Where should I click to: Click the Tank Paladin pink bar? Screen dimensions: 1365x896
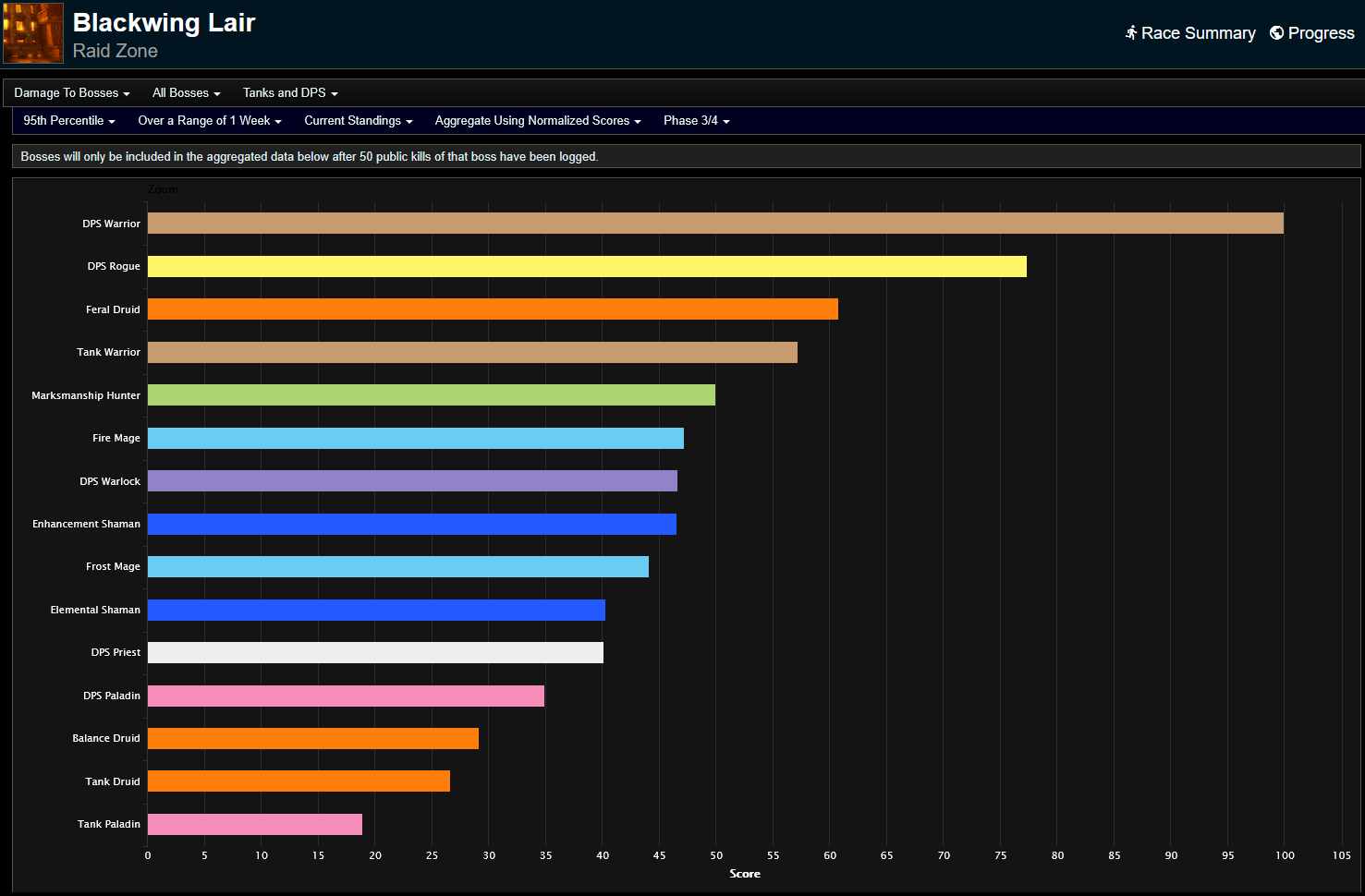(x=254, y=825)
